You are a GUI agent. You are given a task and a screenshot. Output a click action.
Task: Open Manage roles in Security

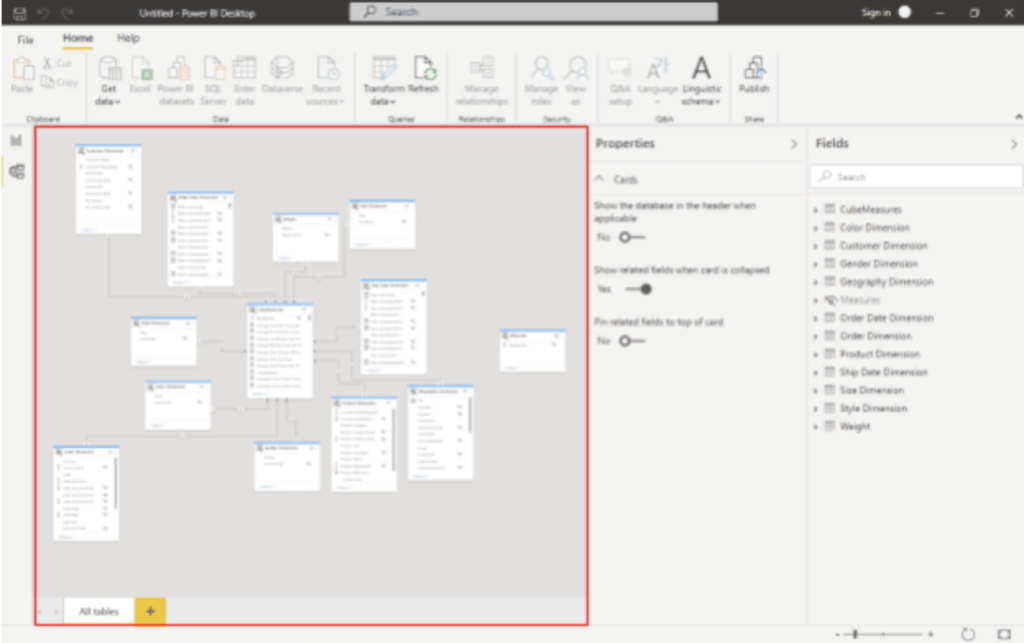point(541,81)
